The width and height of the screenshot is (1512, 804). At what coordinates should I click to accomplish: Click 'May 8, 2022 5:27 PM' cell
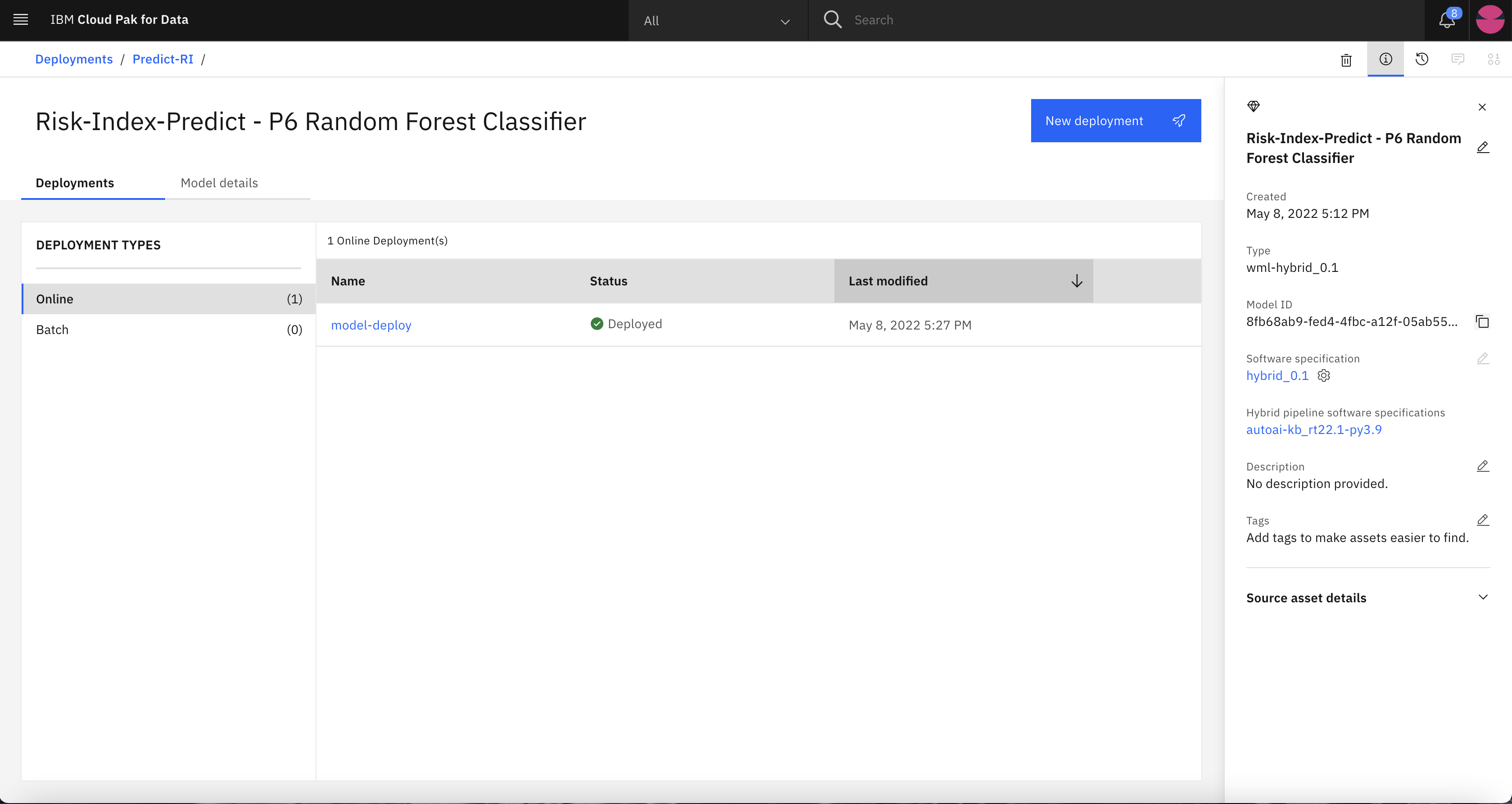pos(910,325)
